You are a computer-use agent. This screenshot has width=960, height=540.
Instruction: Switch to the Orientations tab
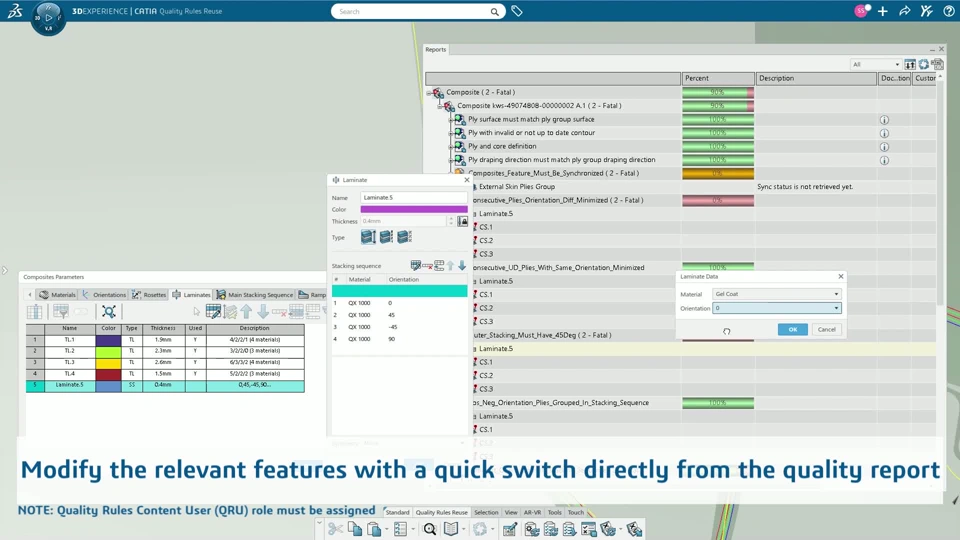pyautogui.click(x=104, y=294)
